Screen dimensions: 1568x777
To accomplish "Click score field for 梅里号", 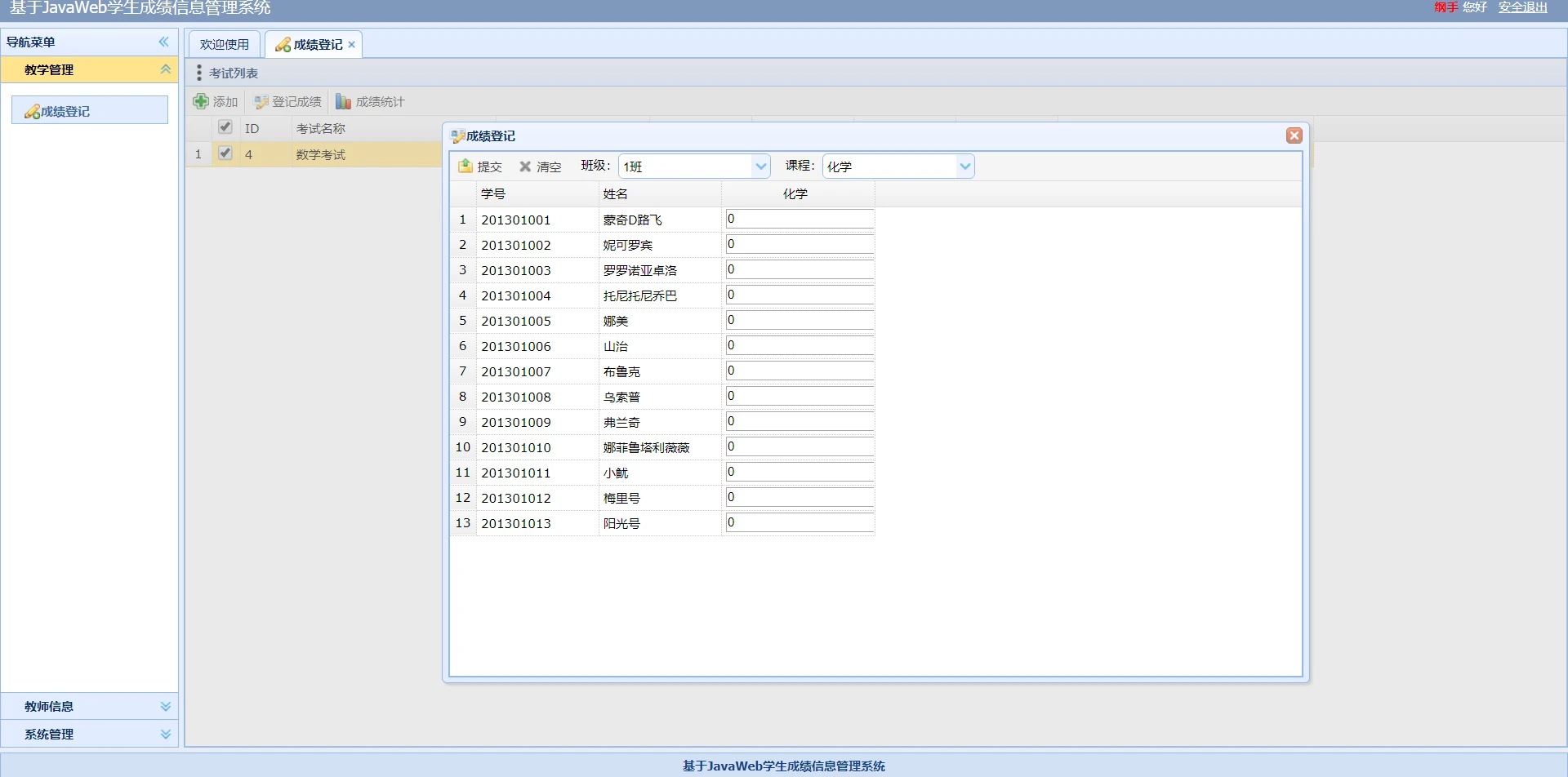I will point(800,497).
